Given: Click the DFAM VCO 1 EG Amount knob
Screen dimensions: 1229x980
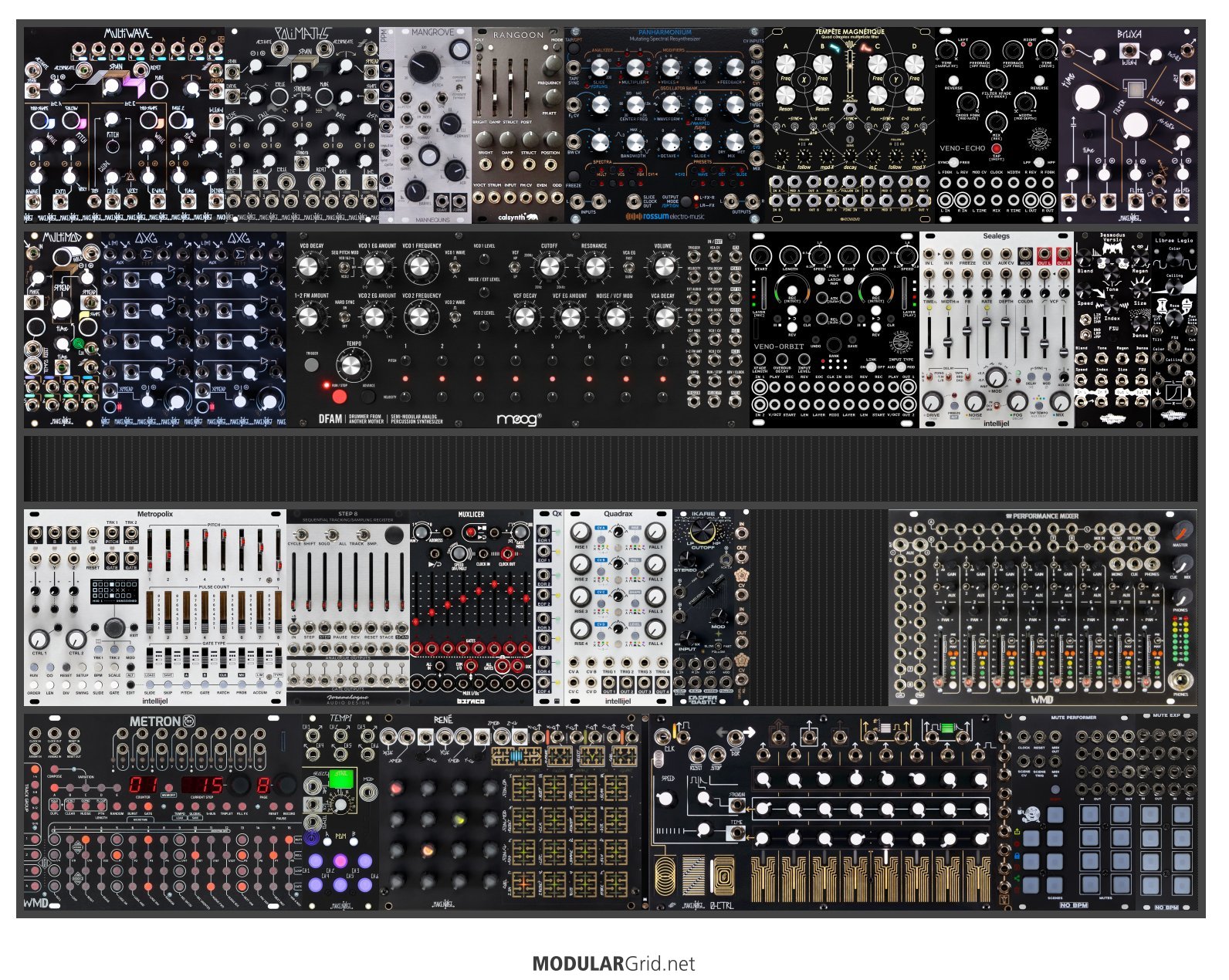Looking at the screenshot, I should point(374,267).
